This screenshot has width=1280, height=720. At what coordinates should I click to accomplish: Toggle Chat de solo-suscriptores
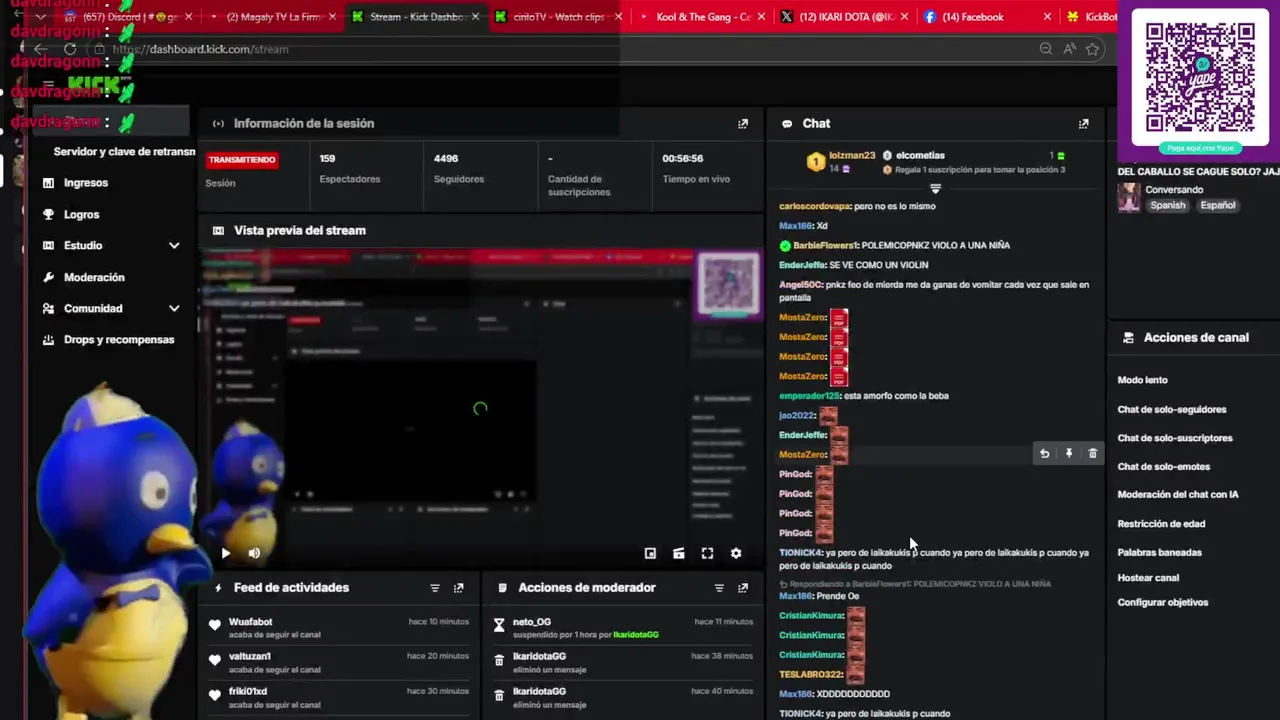[x=1175, y=438]
